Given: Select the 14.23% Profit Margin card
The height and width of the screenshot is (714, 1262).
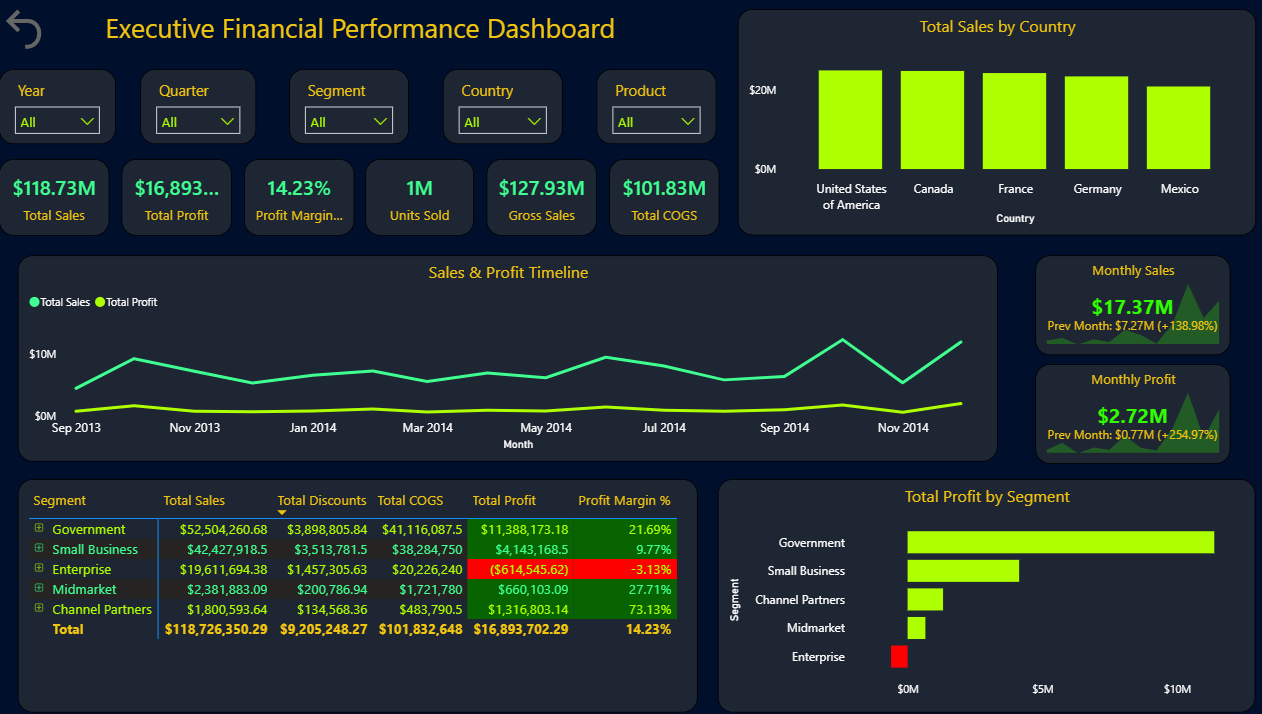Looking at the screenshot, I should [299, 198].
